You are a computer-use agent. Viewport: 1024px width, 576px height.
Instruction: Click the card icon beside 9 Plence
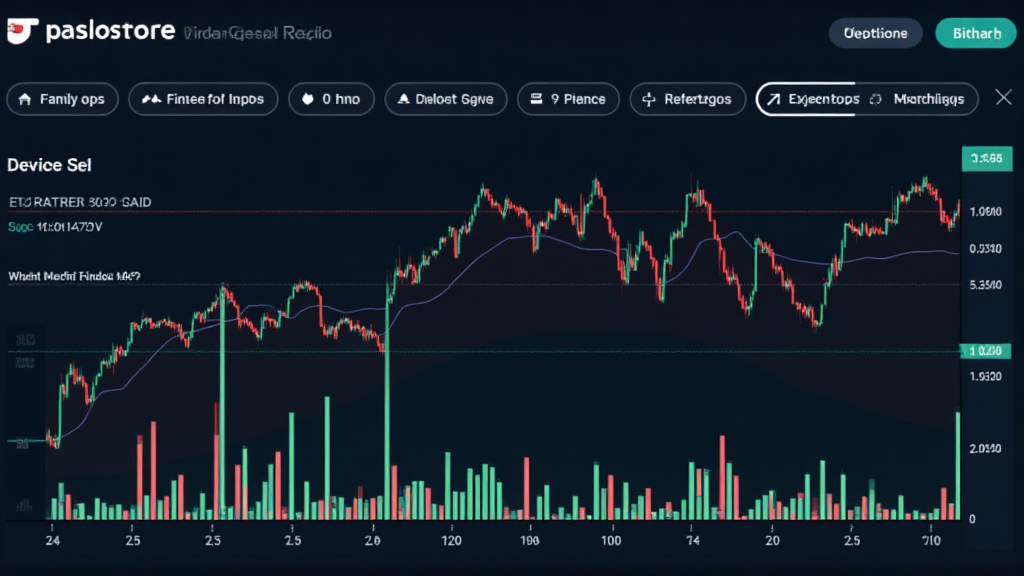537,99
